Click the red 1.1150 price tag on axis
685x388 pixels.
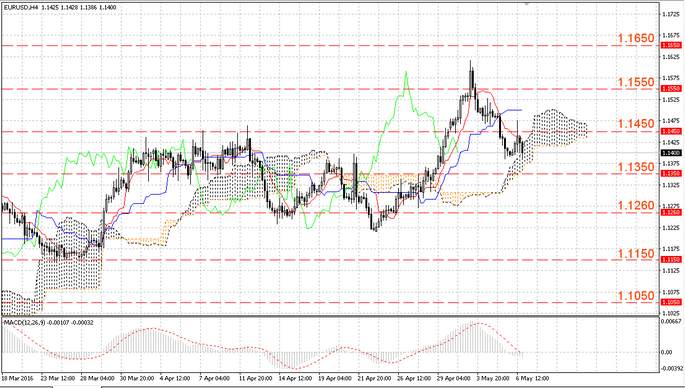click(671, 260)
